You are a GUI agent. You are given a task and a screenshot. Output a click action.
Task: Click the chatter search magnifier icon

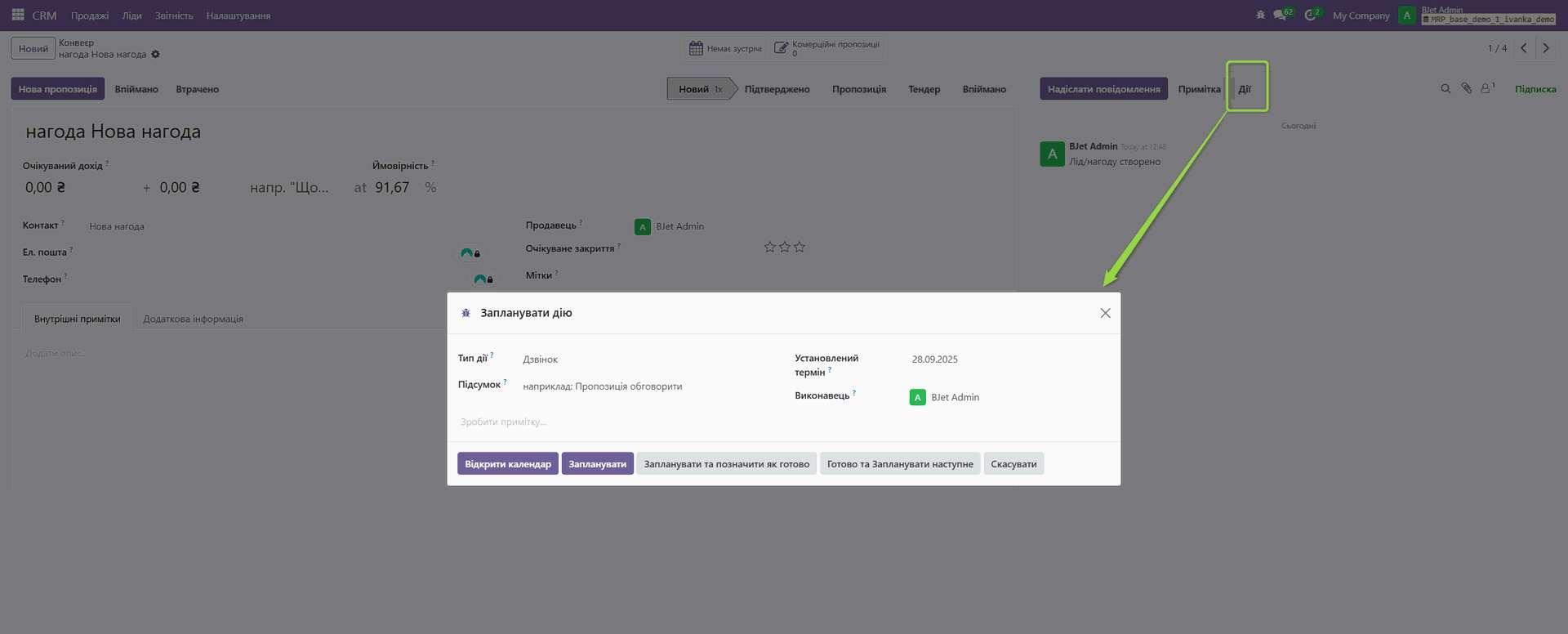(1445, 88)
